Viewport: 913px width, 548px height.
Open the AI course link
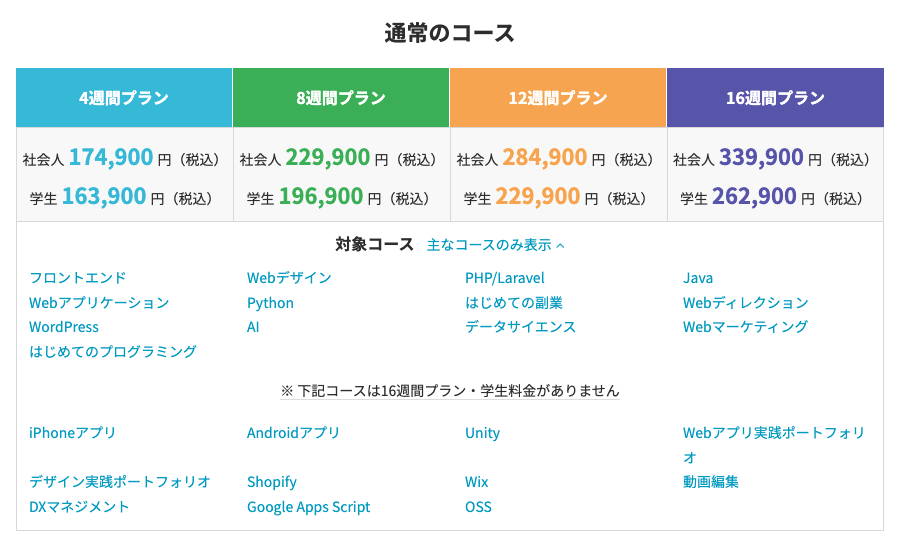click(253, 327)
